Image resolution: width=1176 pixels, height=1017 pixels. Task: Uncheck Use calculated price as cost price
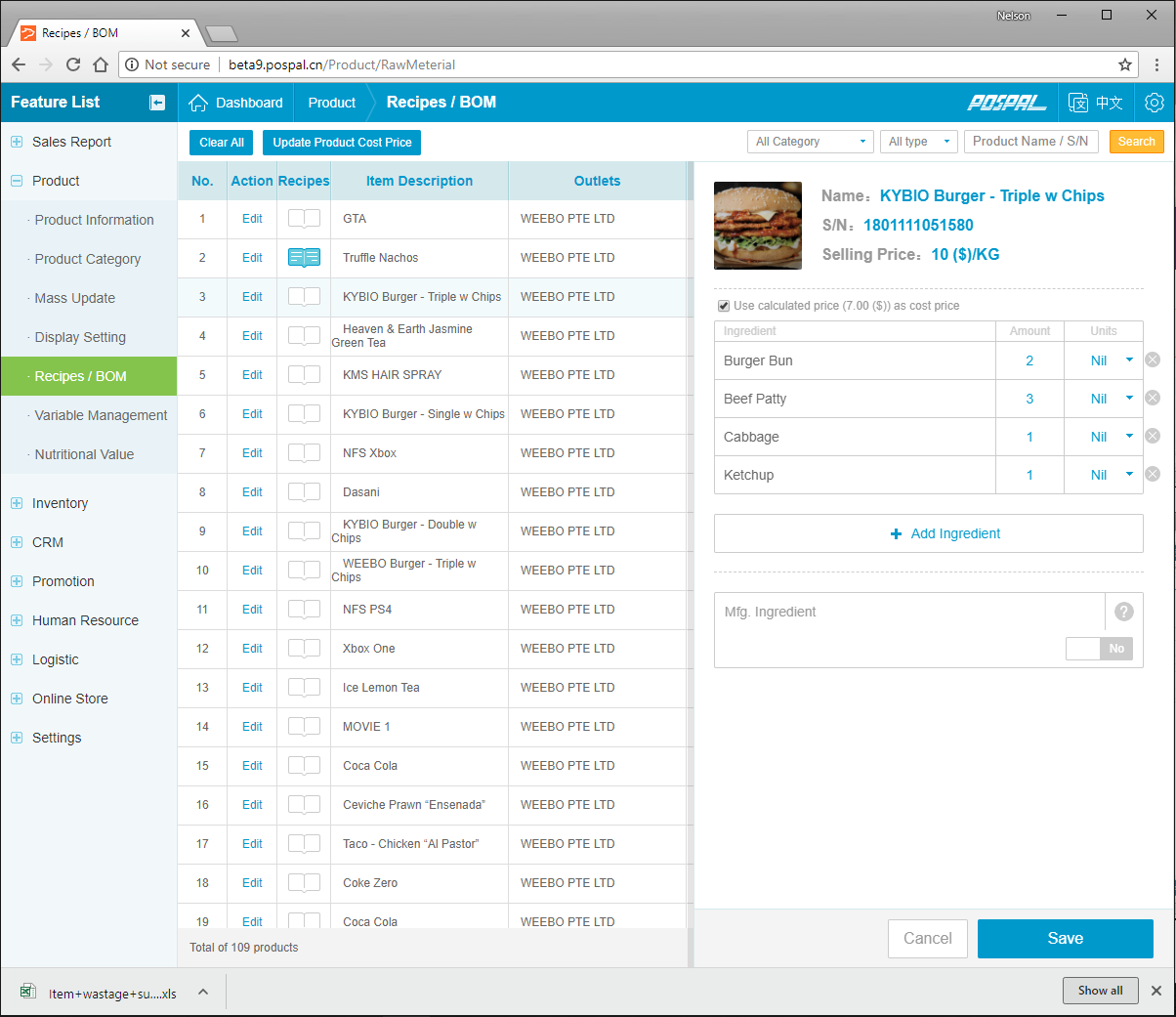pos(724,306)
